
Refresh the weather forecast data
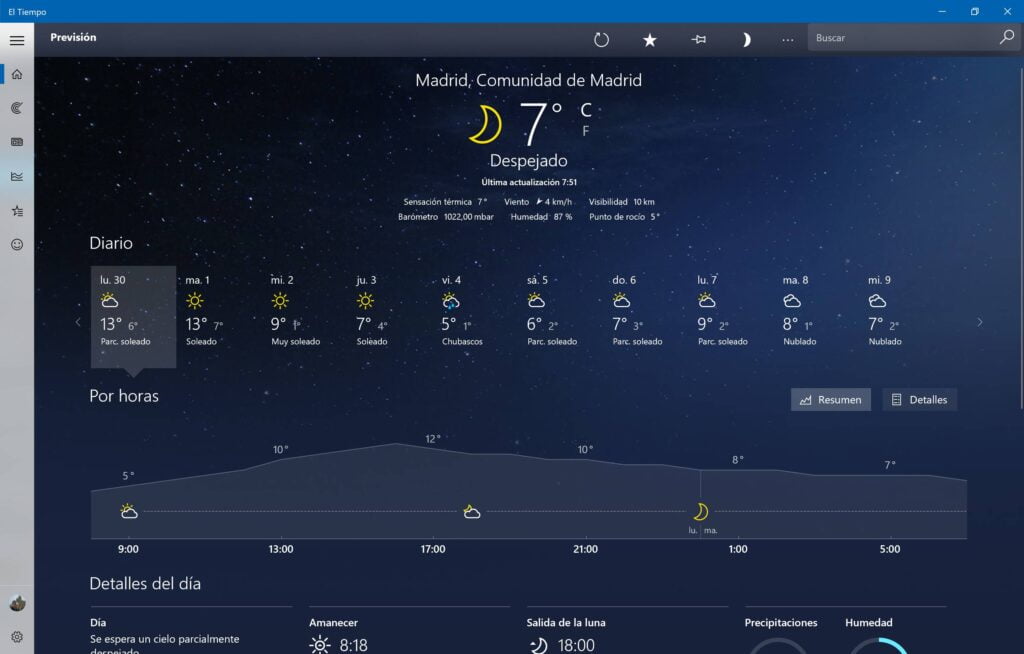click(x=601, y=39)
